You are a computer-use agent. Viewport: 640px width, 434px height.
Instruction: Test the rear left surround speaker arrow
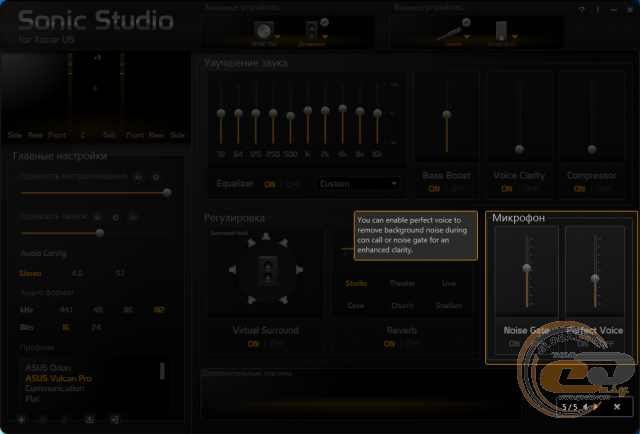tap(251, 300)
